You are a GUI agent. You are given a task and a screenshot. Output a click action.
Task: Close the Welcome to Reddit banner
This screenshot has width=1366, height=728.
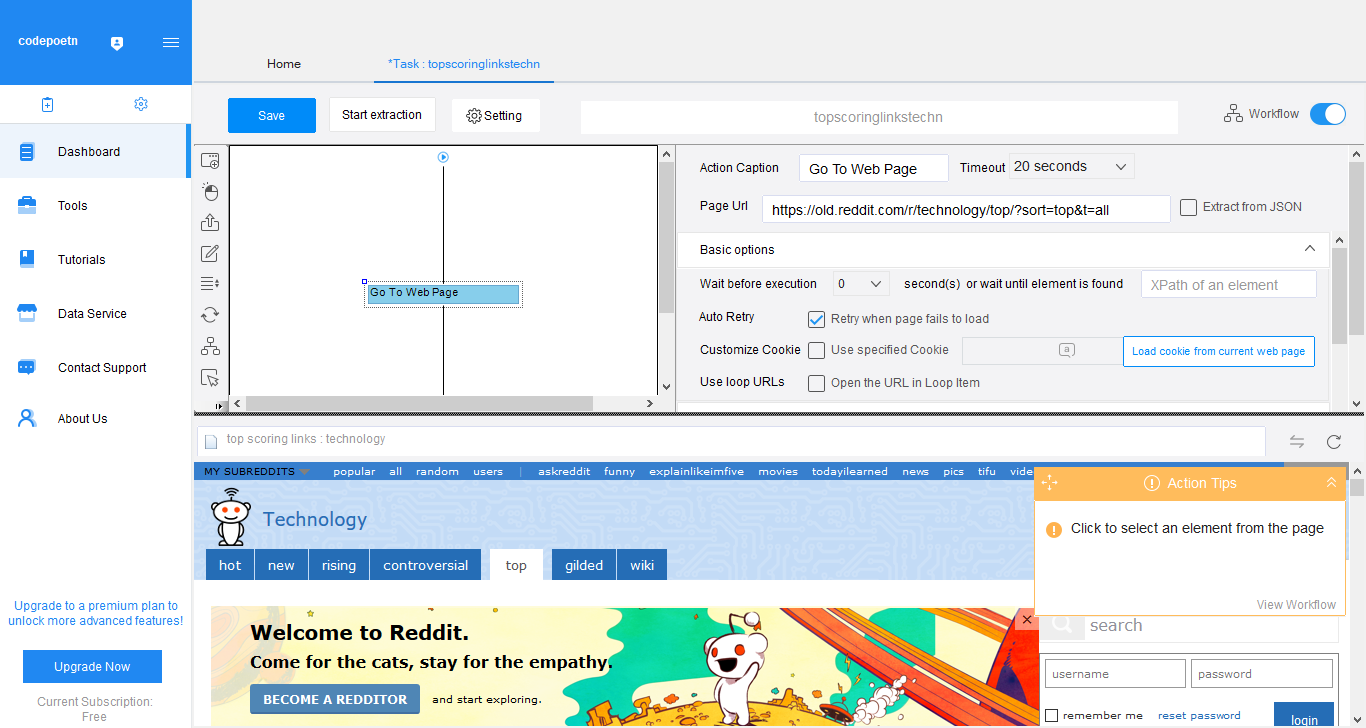1026,620
